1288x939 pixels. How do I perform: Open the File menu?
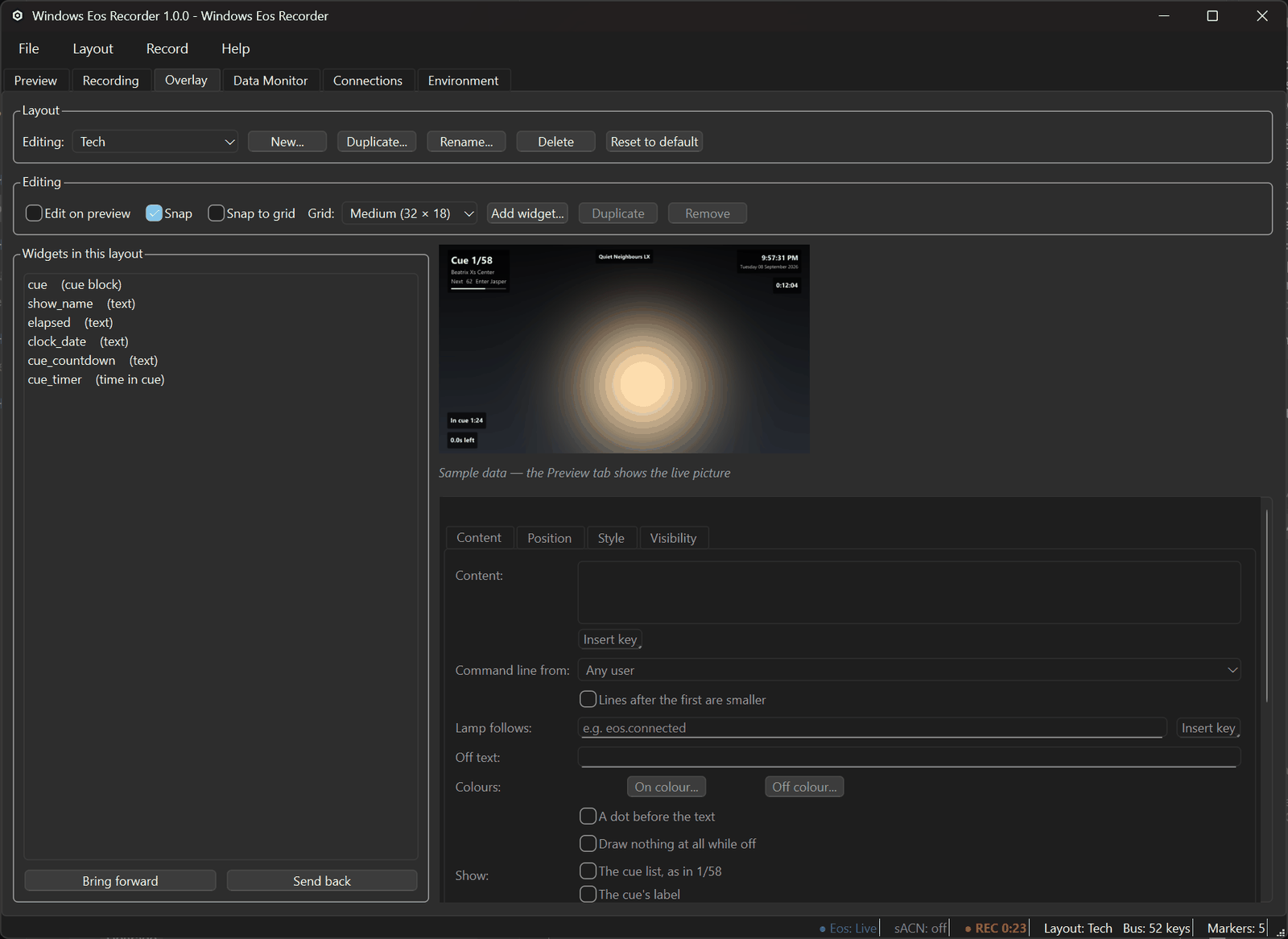29,48
